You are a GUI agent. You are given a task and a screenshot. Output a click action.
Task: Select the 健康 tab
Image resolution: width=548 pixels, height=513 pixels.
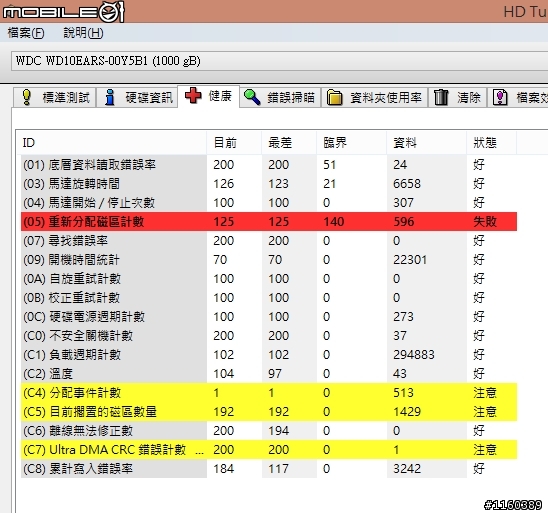[209, 96]
